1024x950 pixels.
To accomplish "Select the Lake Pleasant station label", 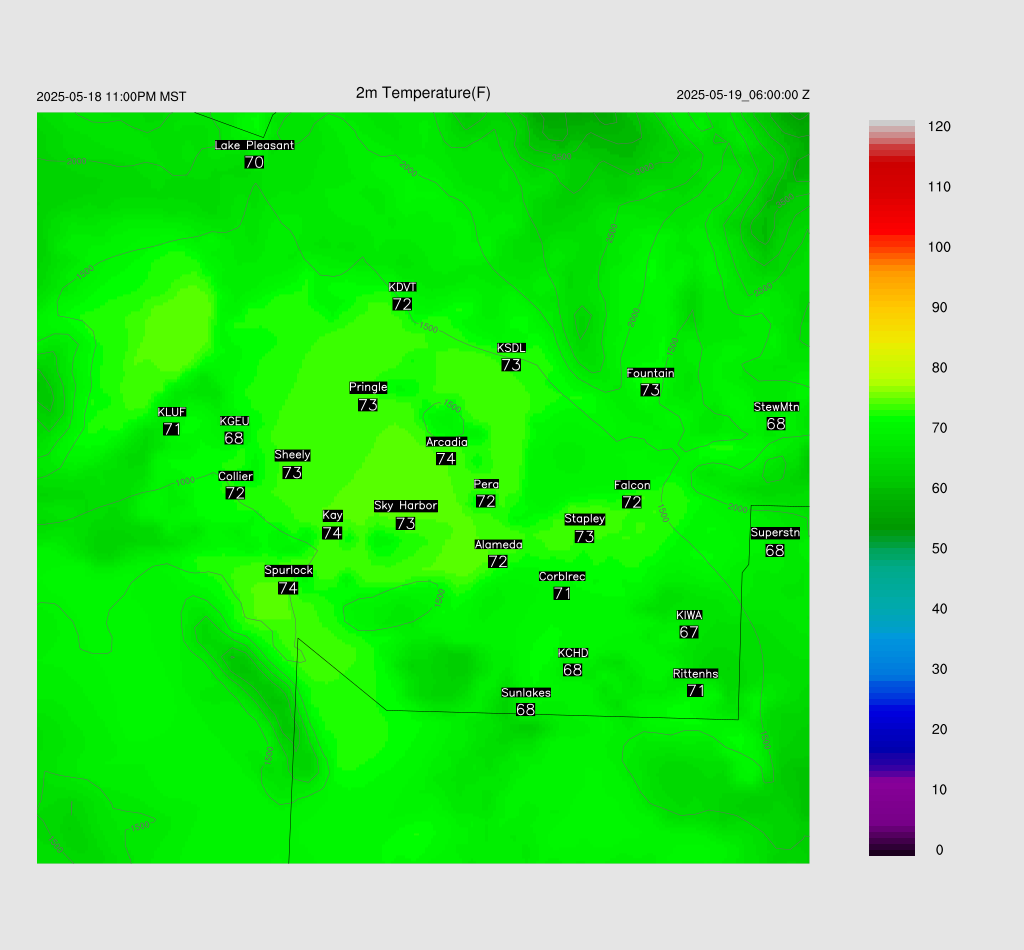I will [255, 145].
